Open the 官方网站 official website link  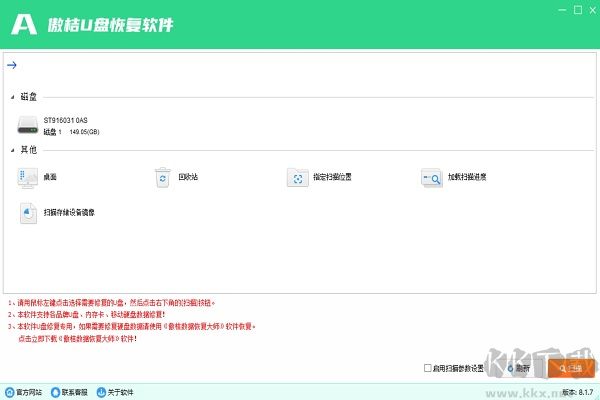click(29, 392)
